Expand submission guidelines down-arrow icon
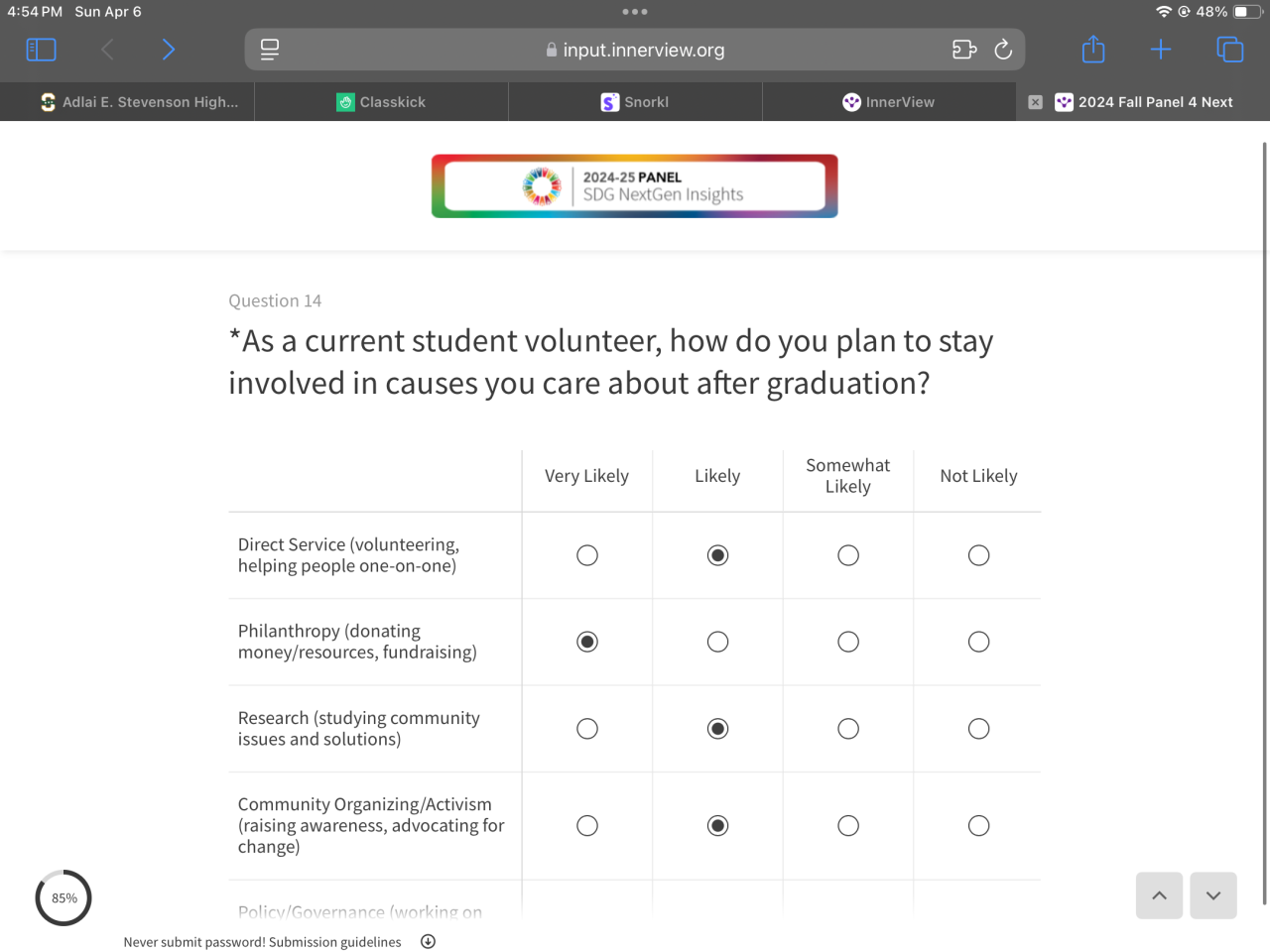The width and height of the screenshot is (1270, 952). (428, 942)
